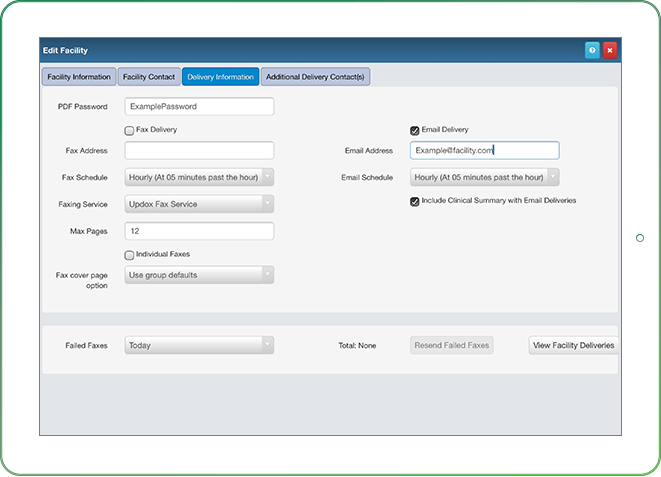Open the Fax Schedule dropdown

tap(199, 178)
